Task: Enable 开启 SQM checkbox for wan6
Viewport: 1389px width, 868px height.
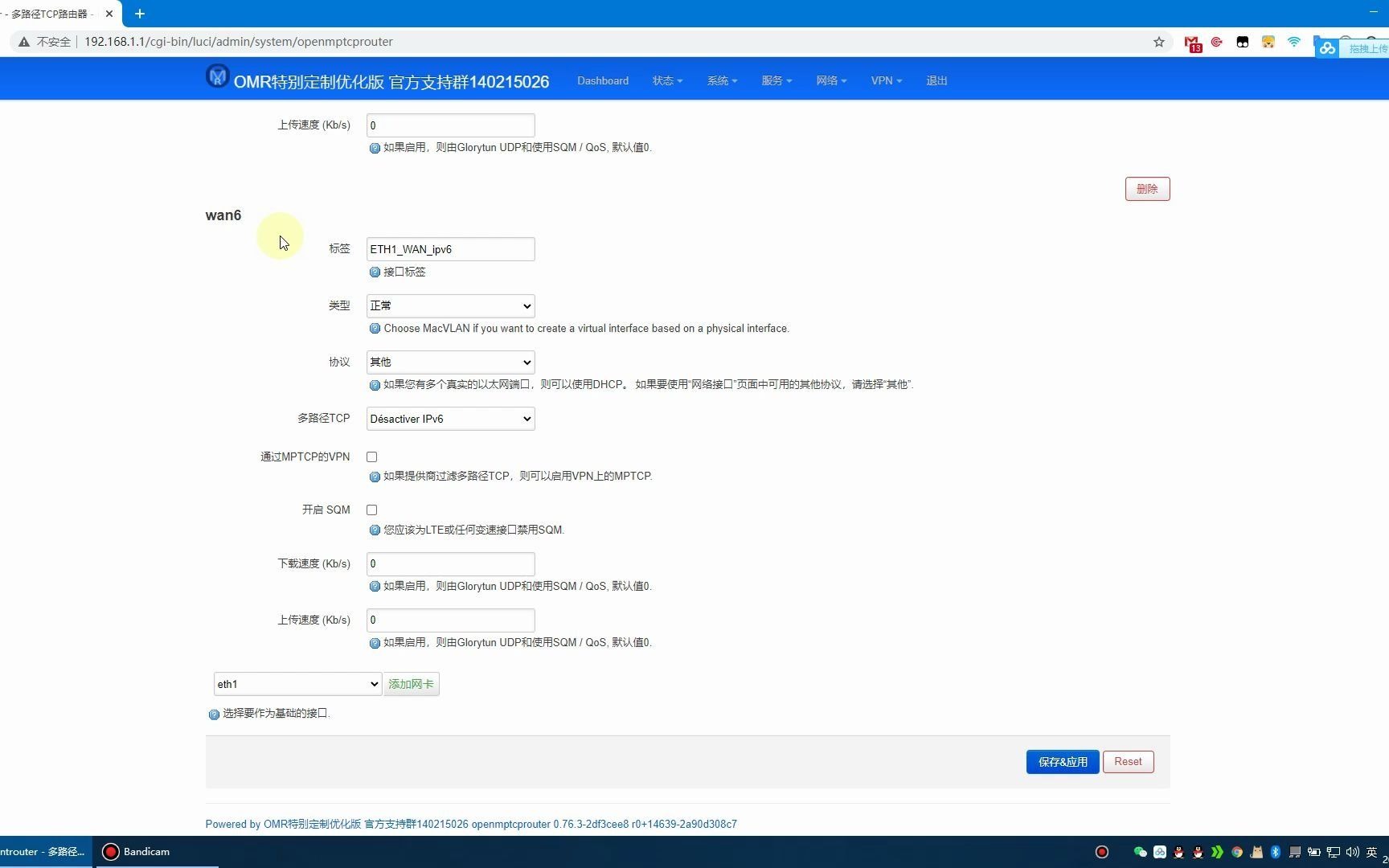Action: [x=372, y=510]
